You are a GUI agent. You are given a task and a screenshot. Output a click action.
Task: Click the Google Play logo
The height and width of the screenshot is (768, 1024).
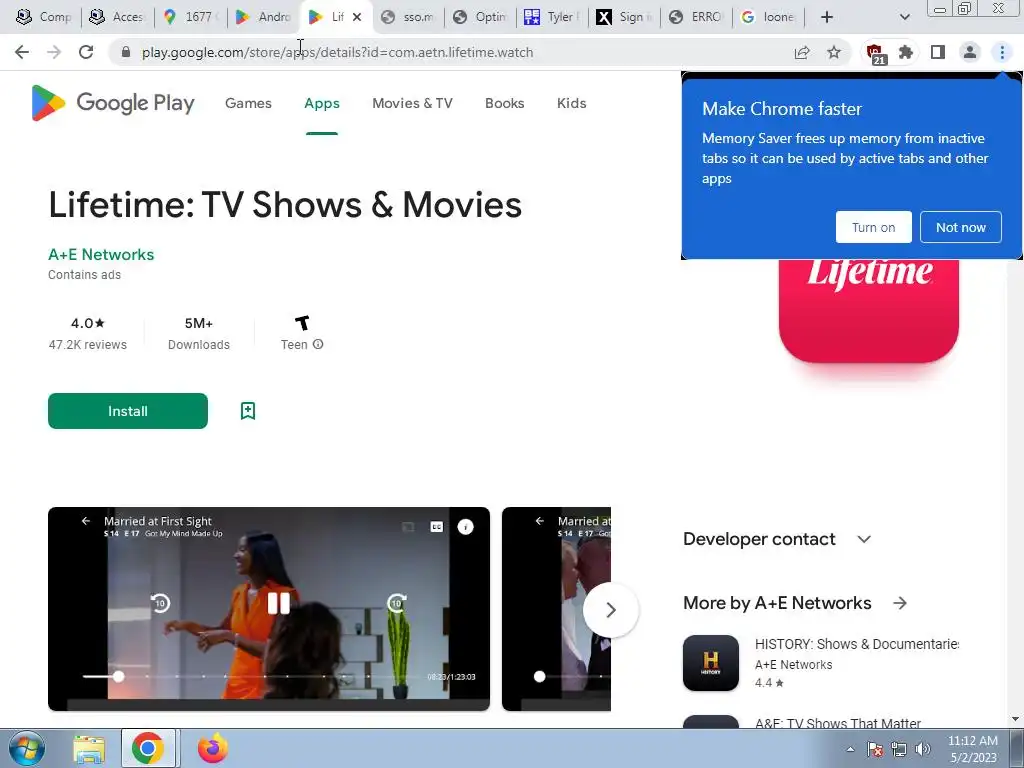tap(113, 103)
